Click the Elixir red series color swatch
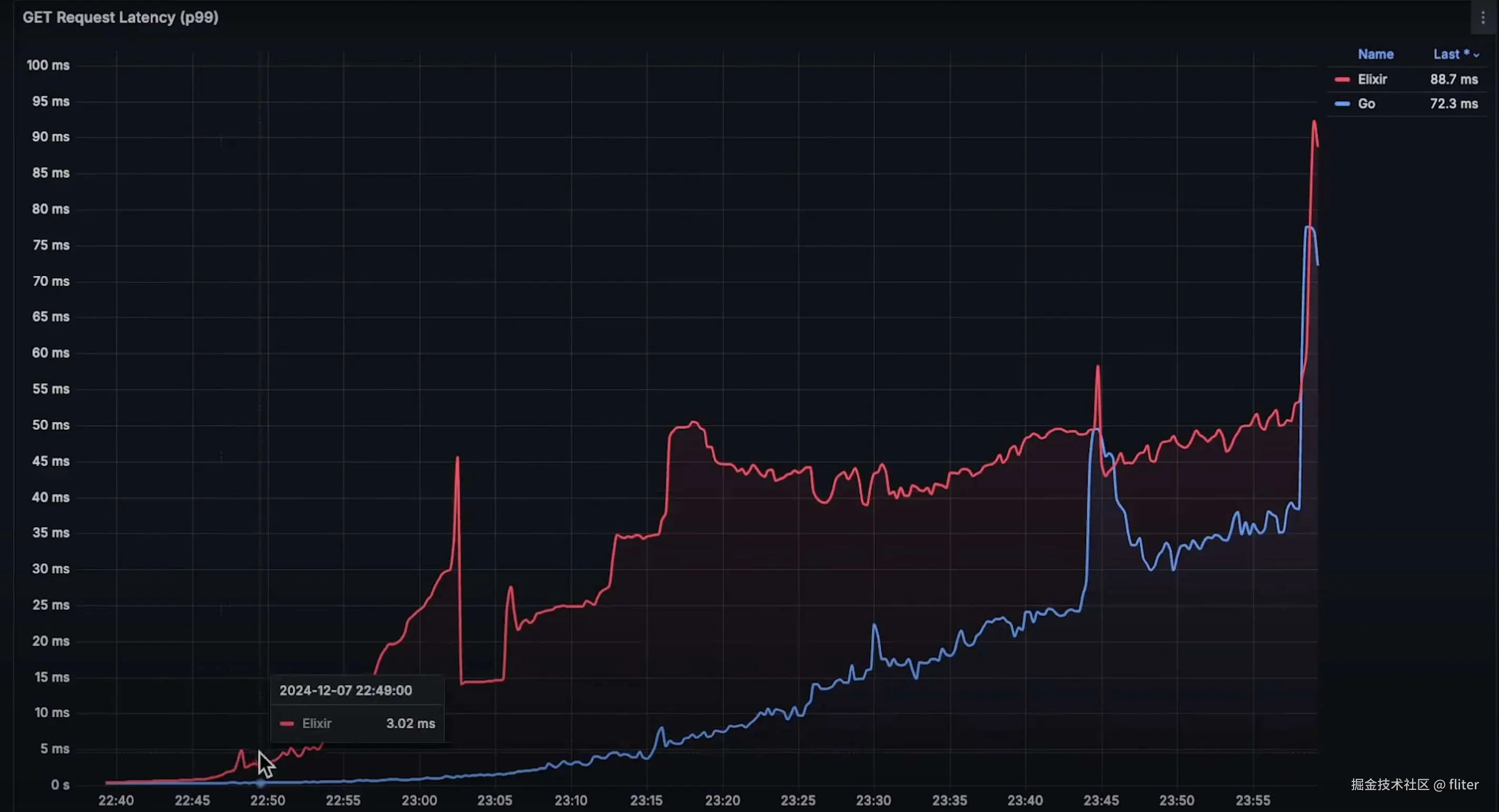Image resolution: width=1499 pixels, height=812 pixels. (x=1342, y=80)
